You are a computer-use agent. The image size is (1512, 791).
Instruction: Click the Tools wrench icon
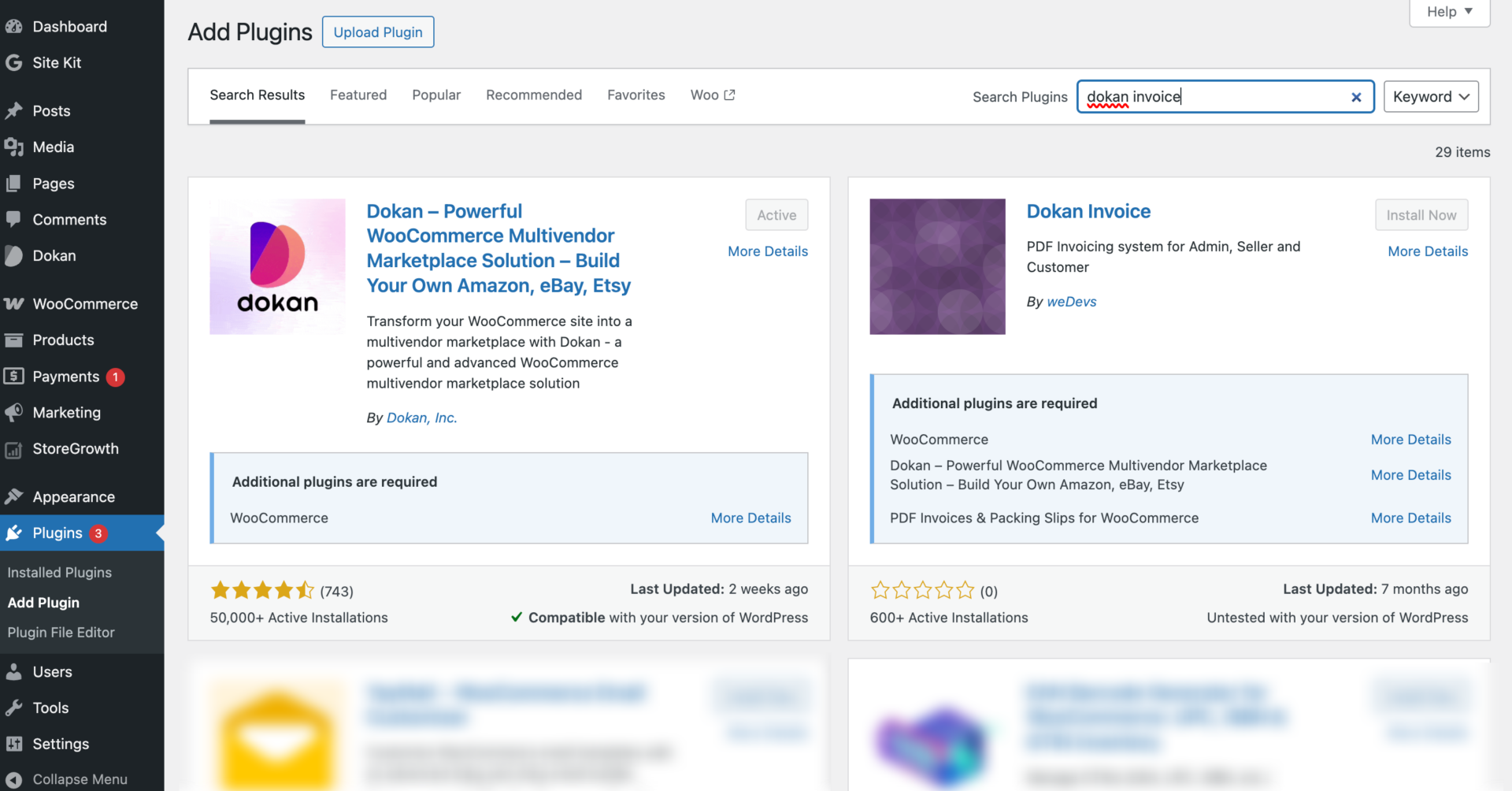pyautogui.click(x=13, y=708)
